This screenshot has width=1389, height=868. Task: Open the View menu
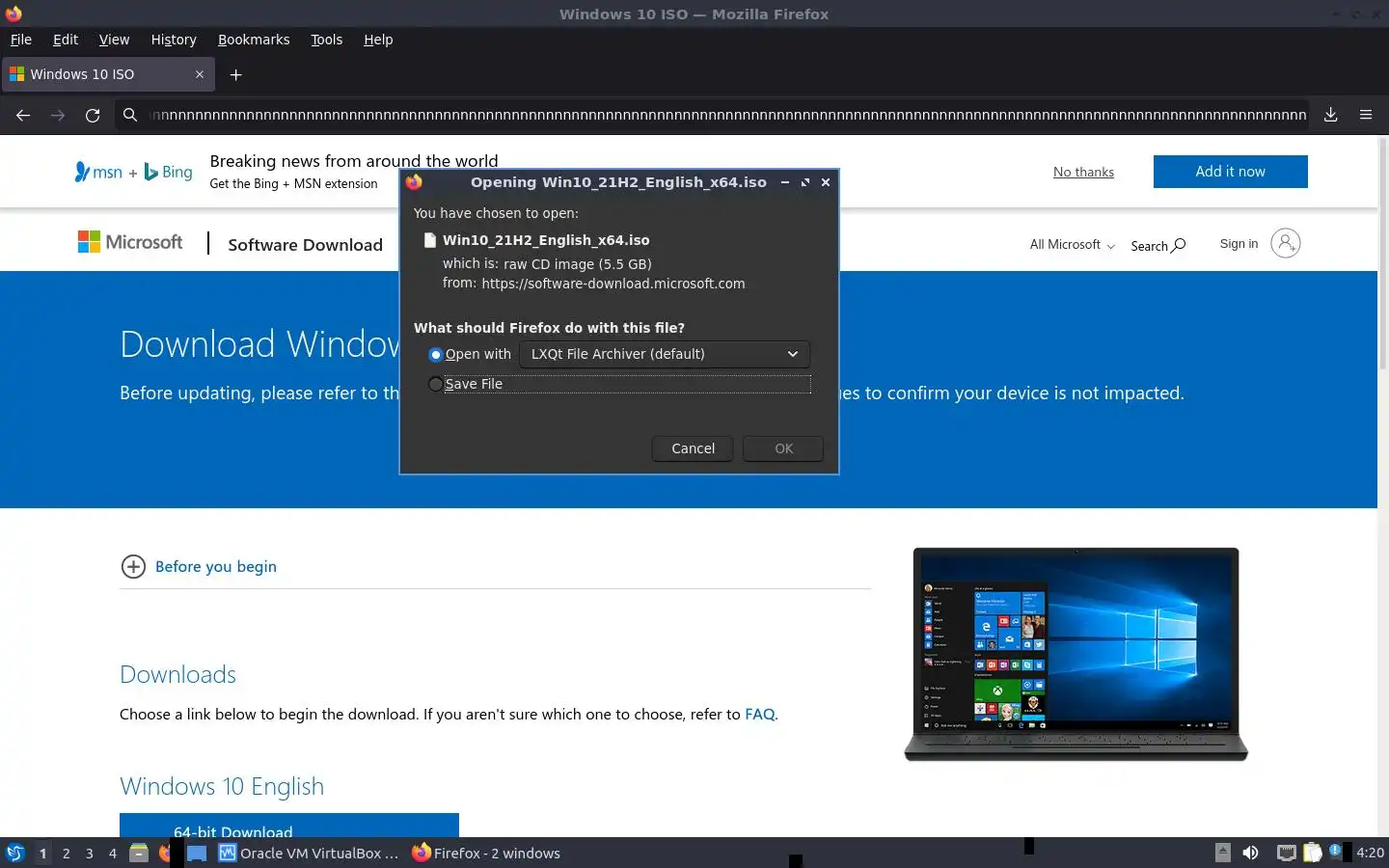(x=114, y=40)
